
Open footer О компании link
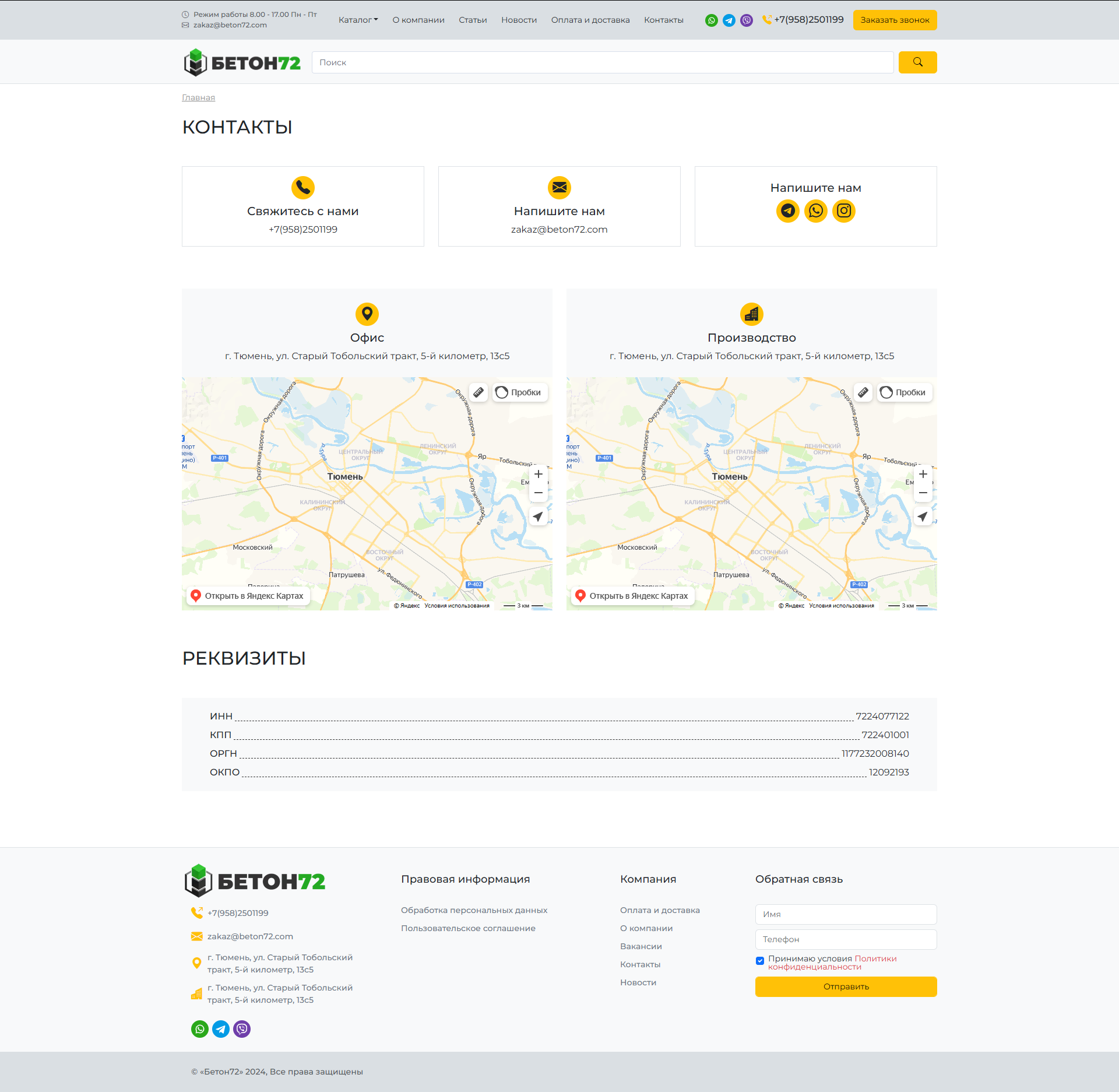point(646,928)
